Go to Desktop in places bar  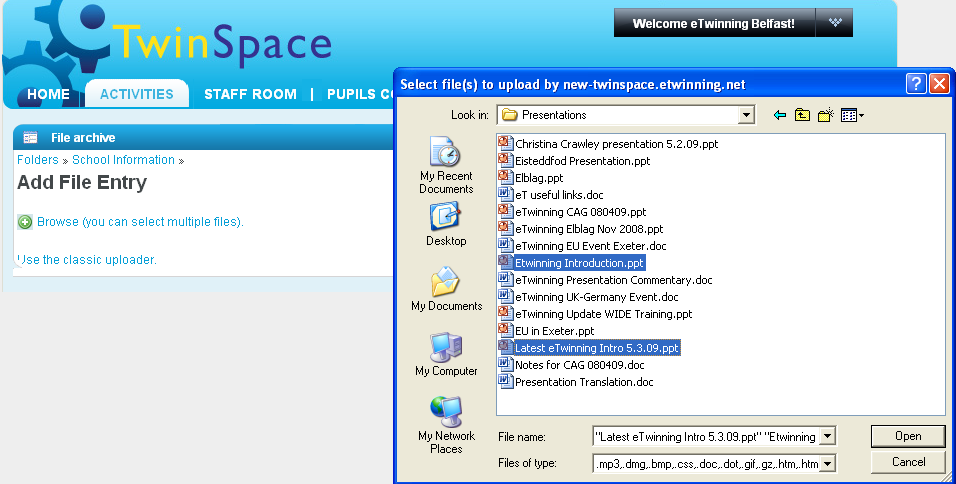tap(446, 224)
